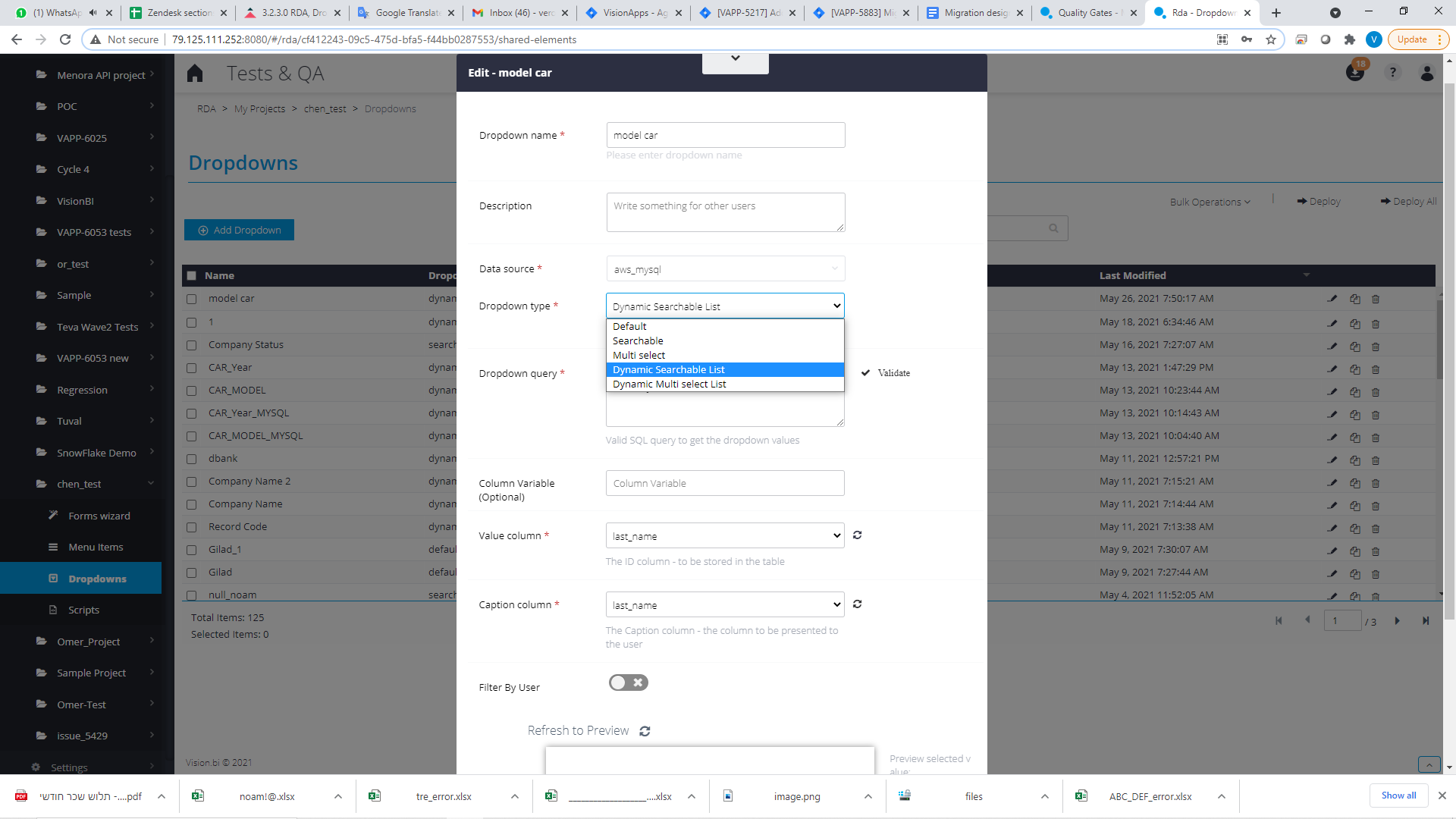
Task: Open Scripts in the sidebar
Action: pos(83,610)
